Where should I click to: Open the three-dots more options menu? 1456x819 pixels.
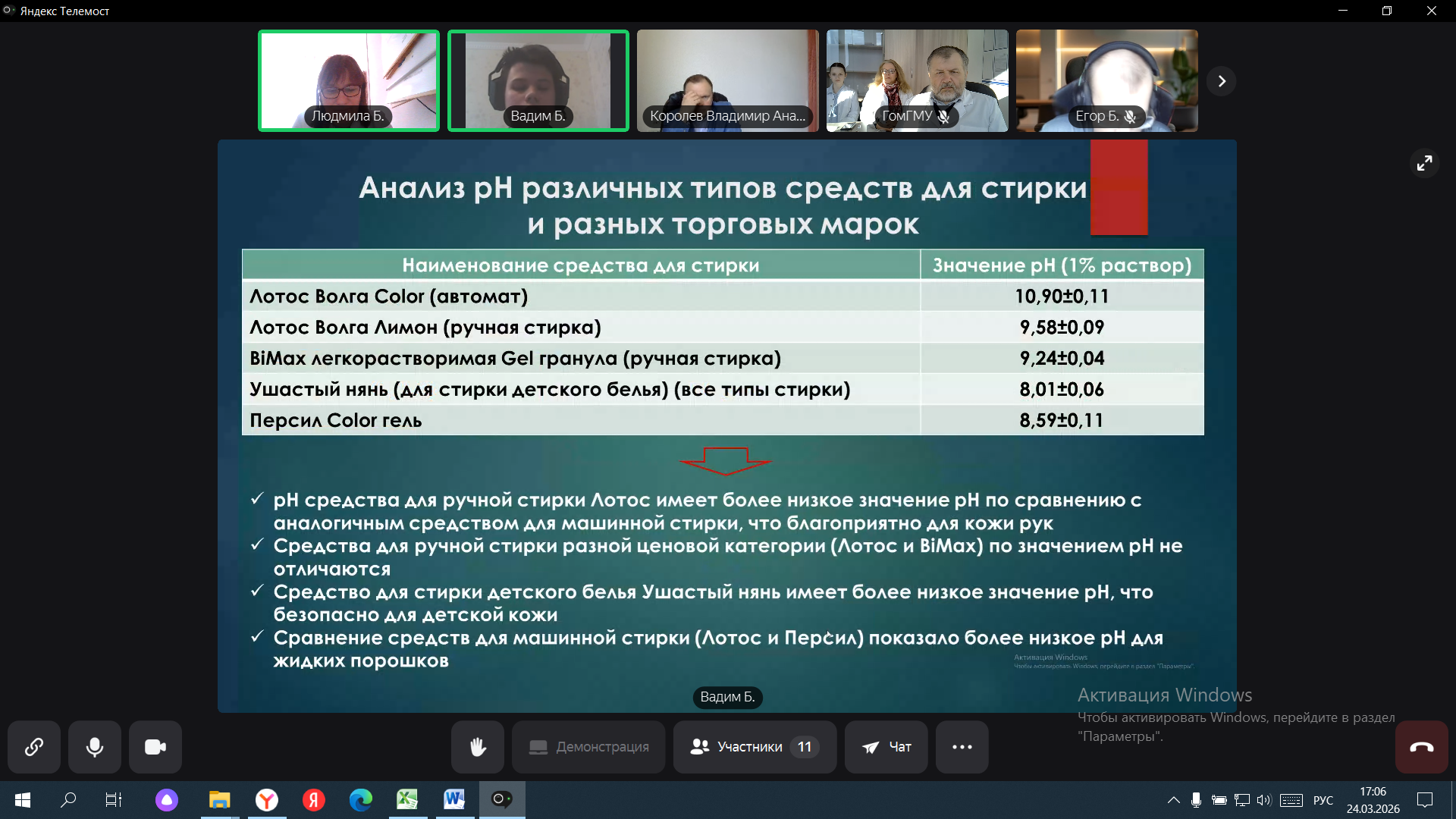tap(962, 747)
